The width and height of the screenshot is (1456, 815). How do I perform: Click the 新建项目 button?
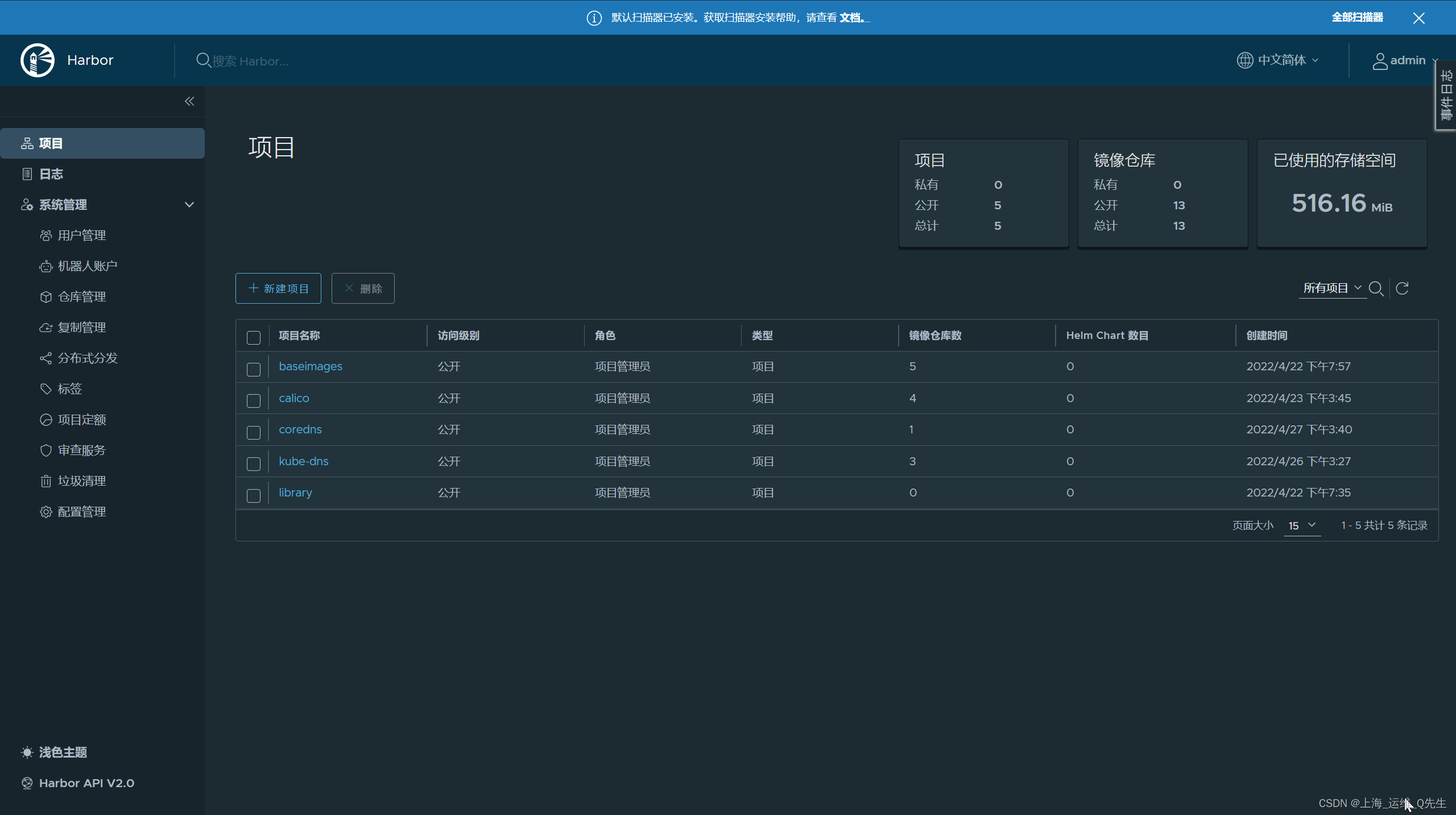(278, 288)
